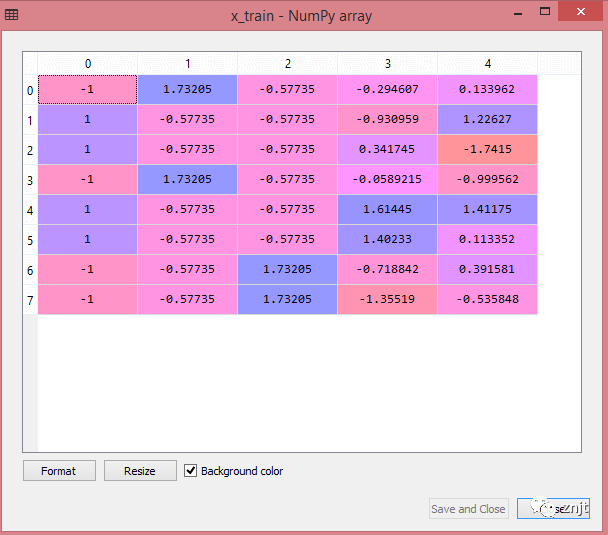Click the Close button at bottom right

coord(553,509)
